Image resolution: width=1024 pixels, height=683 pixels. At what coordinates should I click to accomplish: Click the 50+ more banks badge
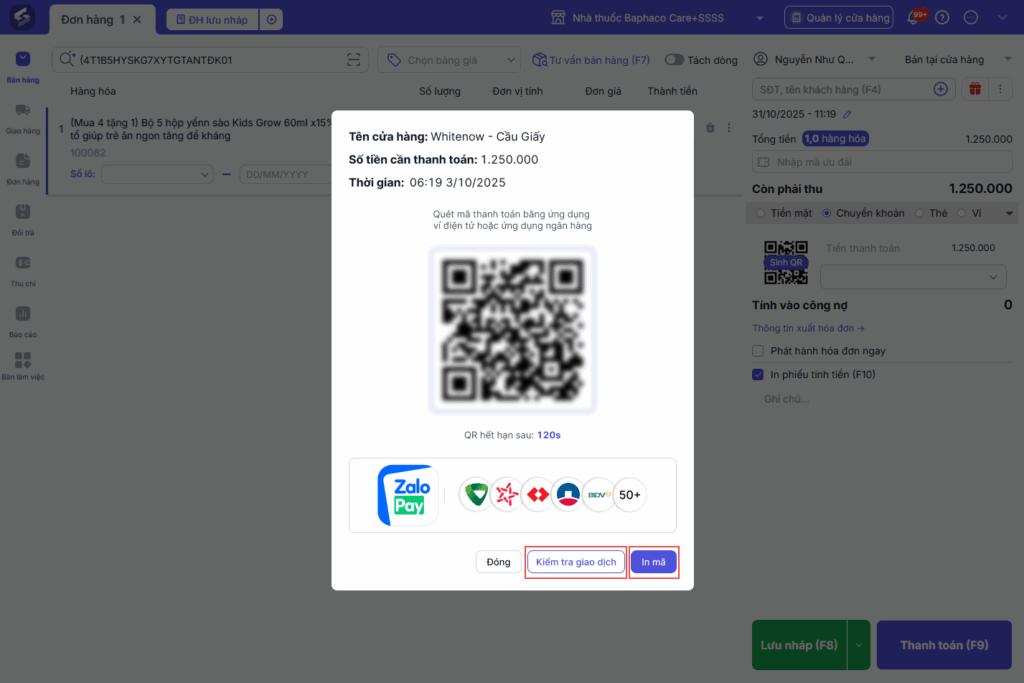[630, 494]
